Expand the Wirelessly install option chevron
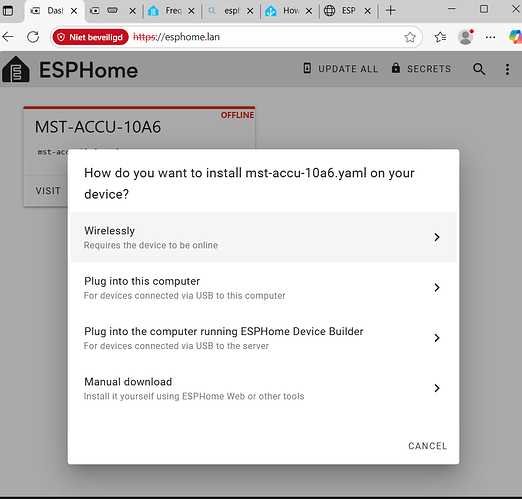This screenshot has width=522, height=499. pos(437,237)
